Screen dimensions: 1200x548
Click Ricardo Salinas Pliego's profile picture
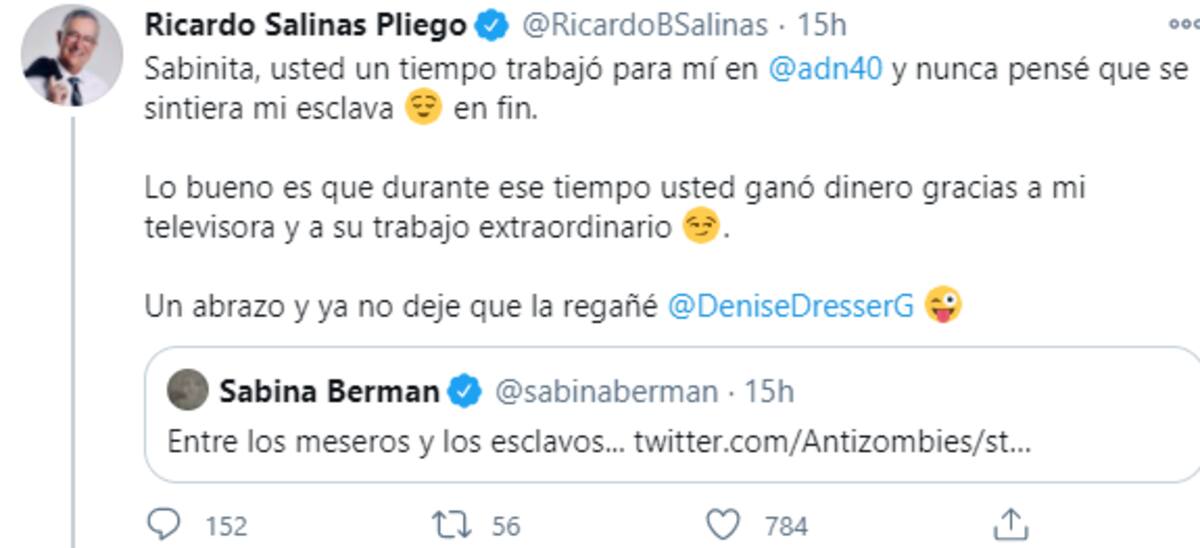71,60
